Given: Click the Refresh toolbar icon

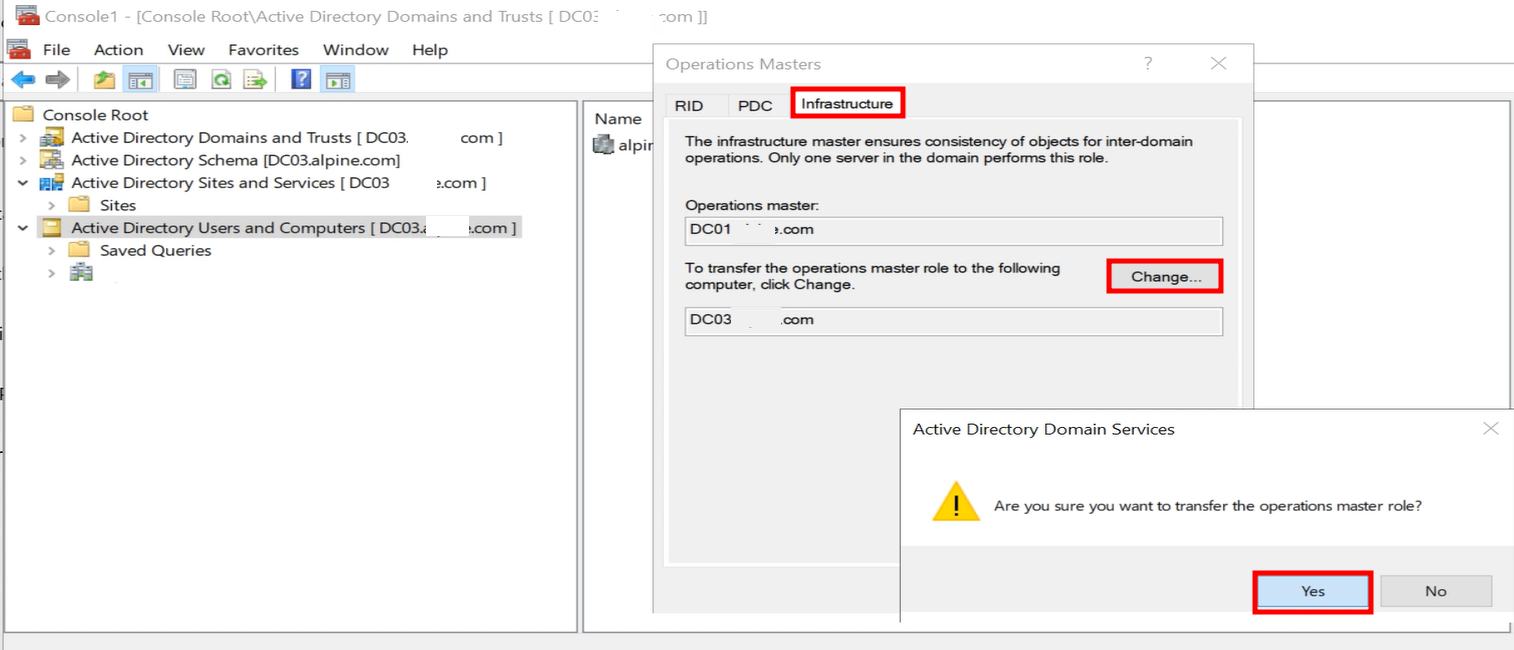Looking at the screenshot, I should (x=221, y=80).
